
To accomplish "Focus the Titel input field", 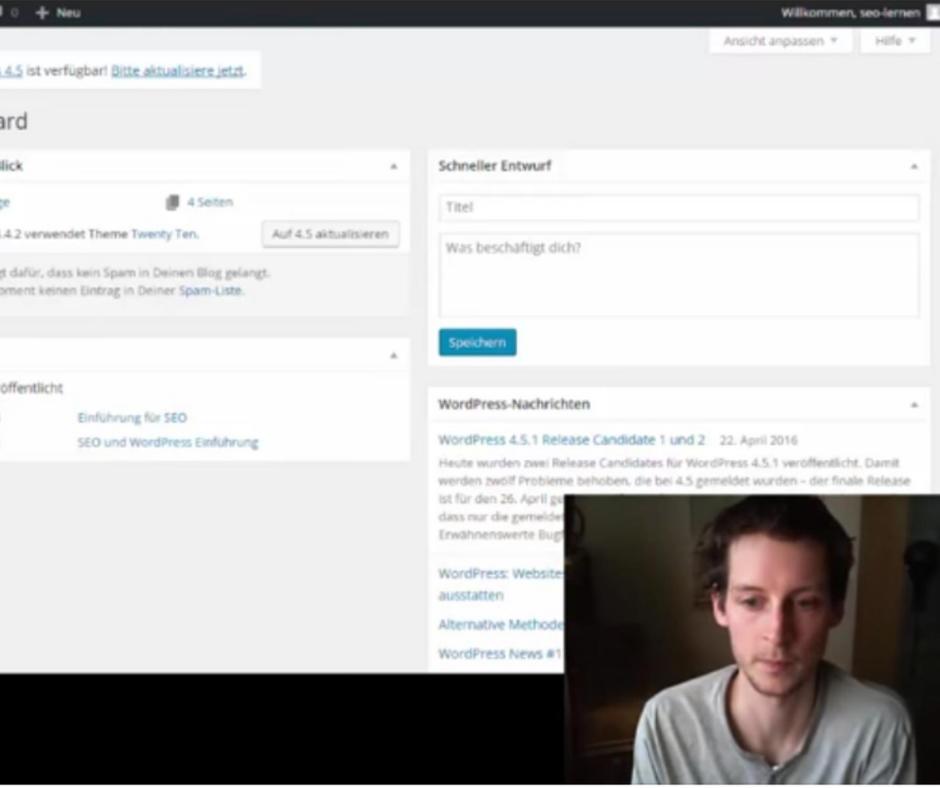I will tap(679, 207).
